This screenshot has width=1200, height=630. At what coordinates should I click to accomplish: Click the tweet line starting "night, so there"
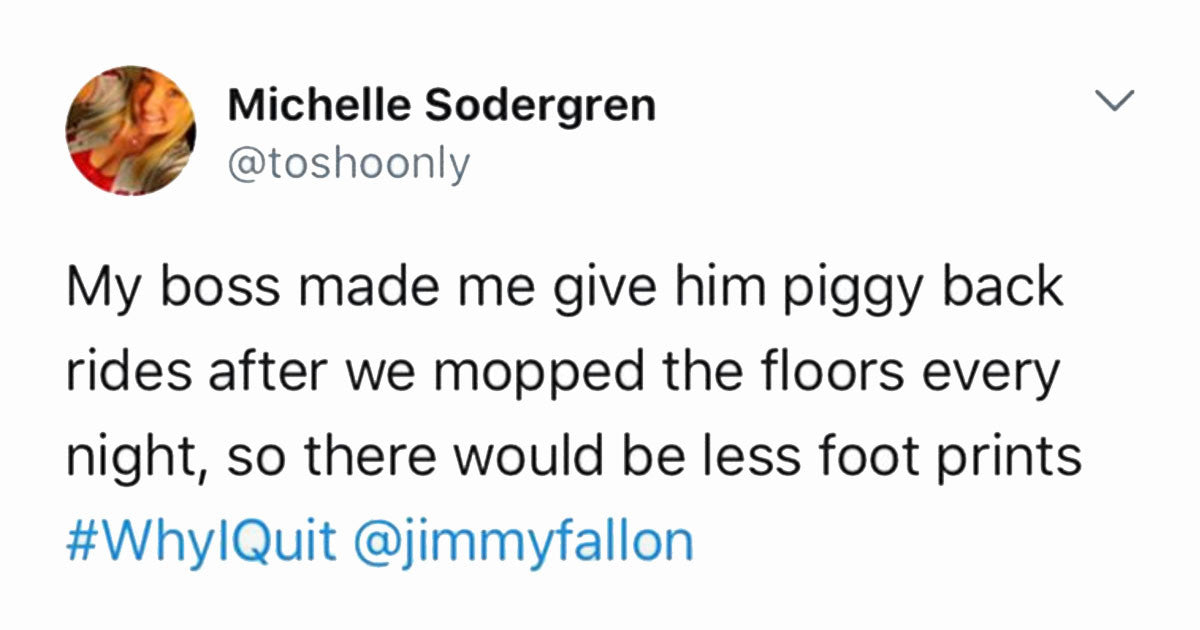point(575,460)
